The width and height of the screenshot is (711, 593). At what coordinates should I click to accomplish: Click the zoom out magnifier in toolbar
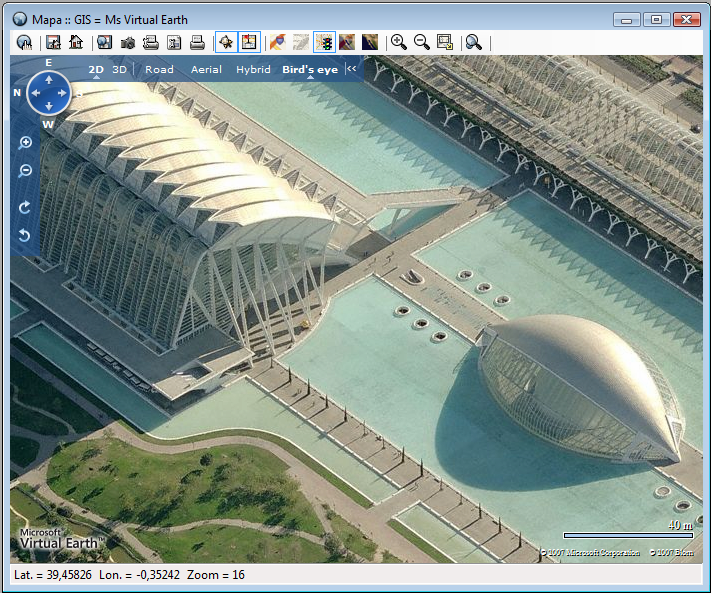point(422,42)
